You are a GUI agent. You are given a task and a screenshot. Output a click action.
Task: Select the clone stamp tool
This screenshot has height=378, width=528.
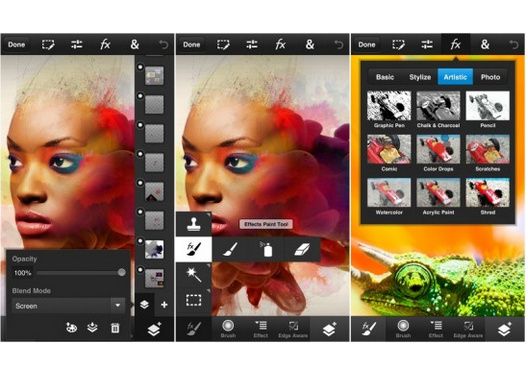[194, 224]
